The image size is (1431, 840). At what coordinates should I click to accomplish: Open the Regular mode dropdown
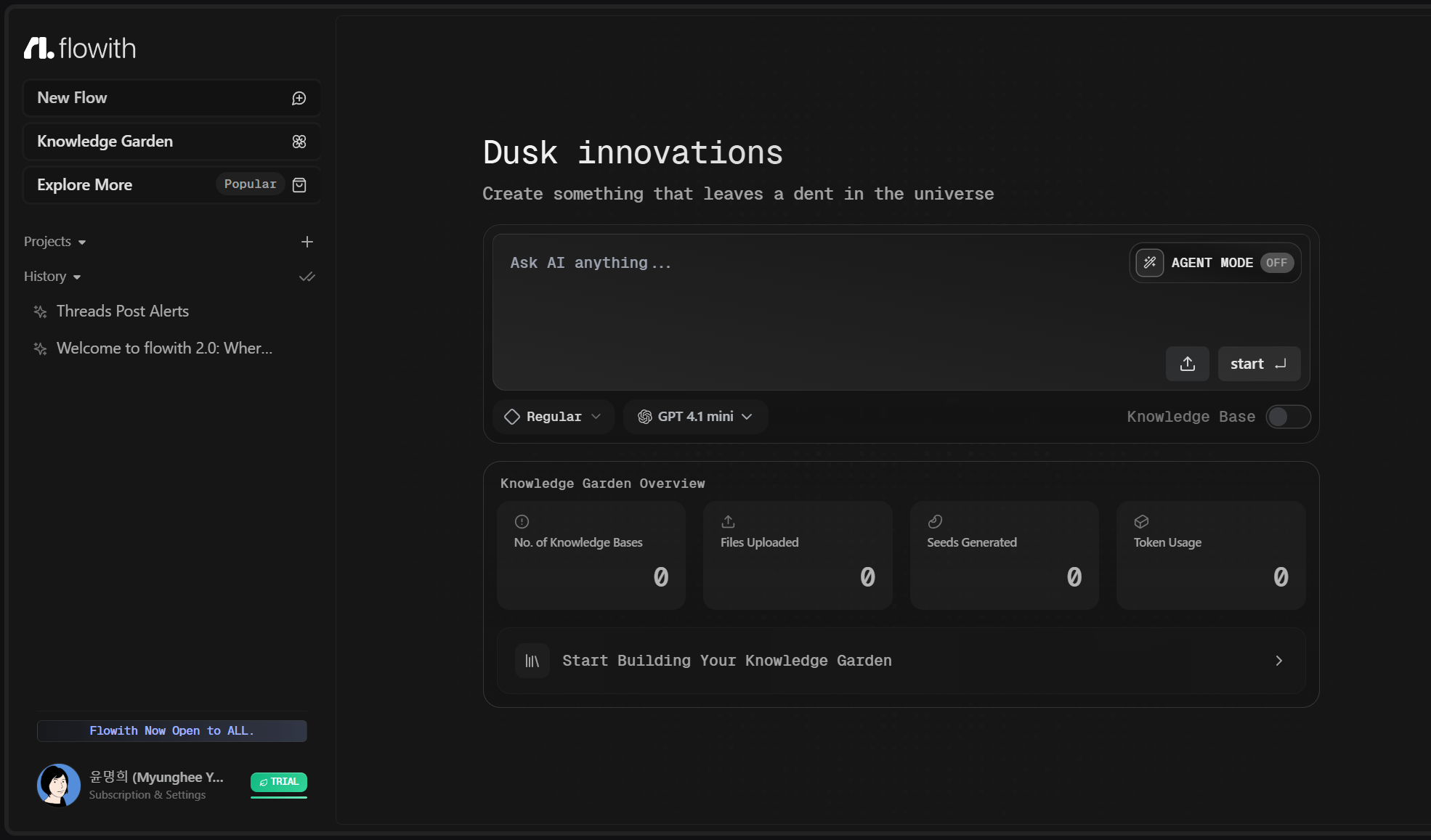pos(554,417)
